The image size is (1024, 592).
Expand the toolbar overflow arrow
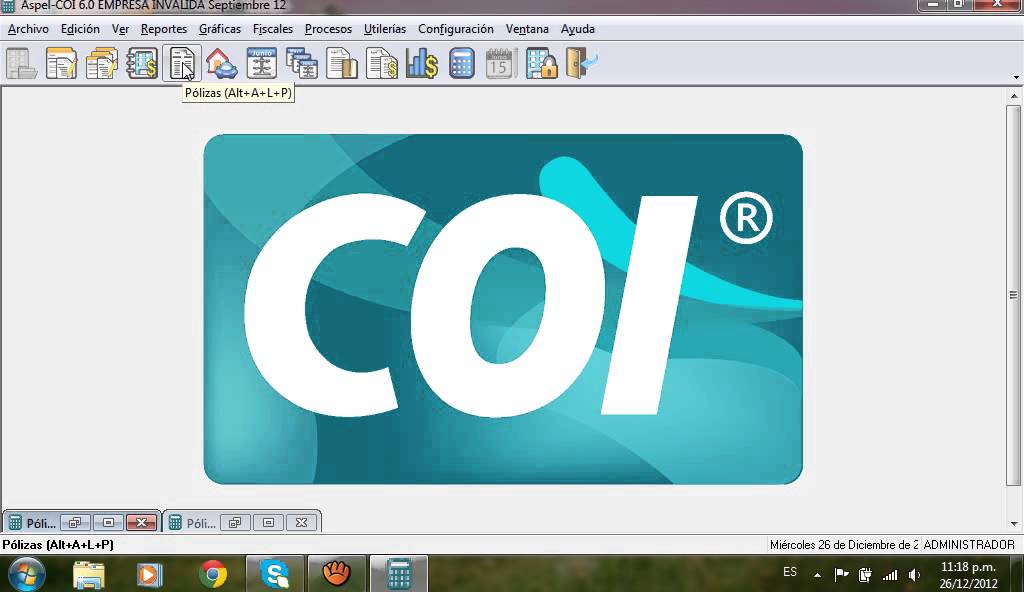pyautogui.click(x=1016, y=77)
